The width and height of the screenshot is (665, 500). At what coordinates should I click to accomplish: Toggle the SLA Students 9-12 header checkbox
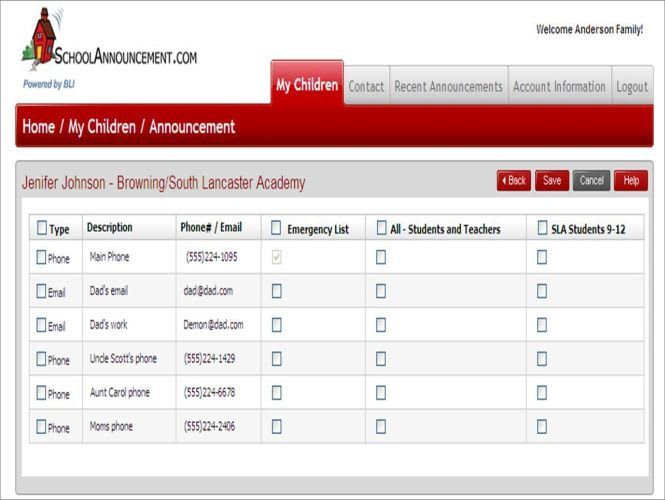pos(542,227)
